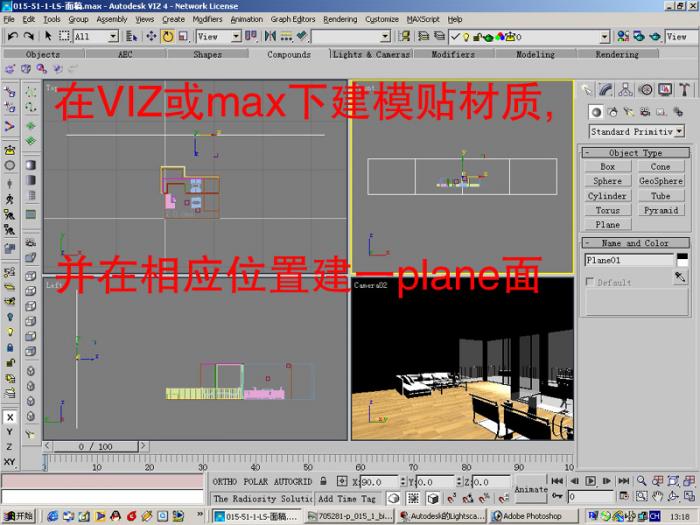Screen dimensions: 700x525
Task: Click the Y coordinate spinner arrows
Action: 459,482
